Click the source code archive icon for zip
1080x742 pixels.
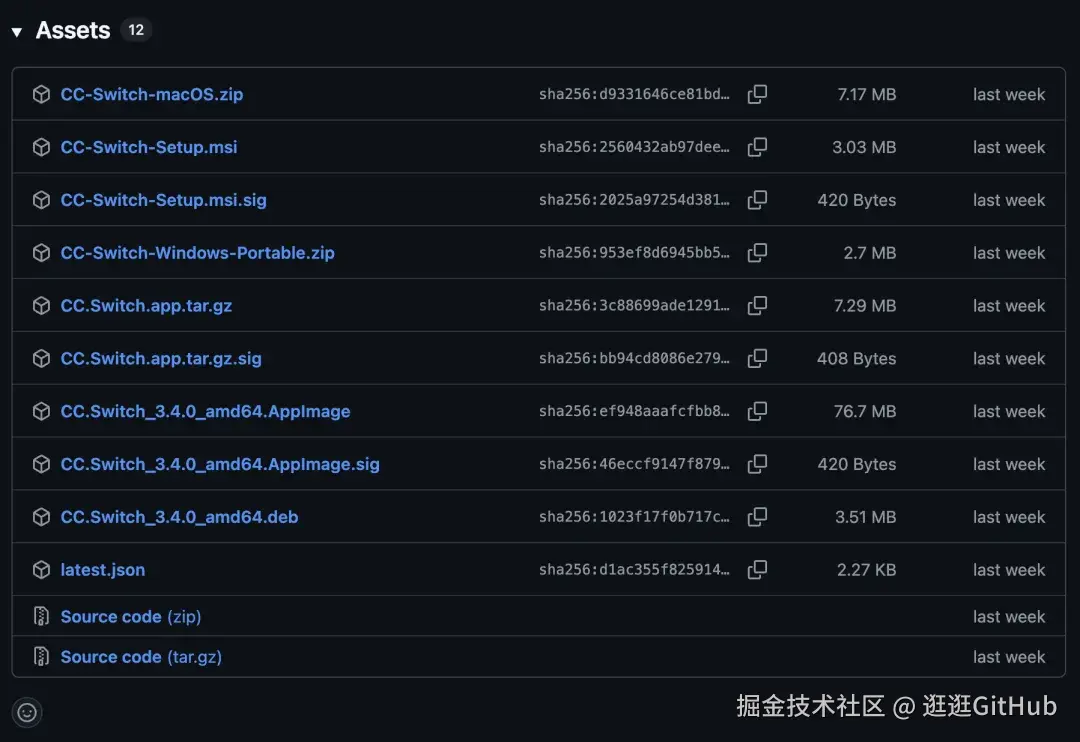click(41, 616)
